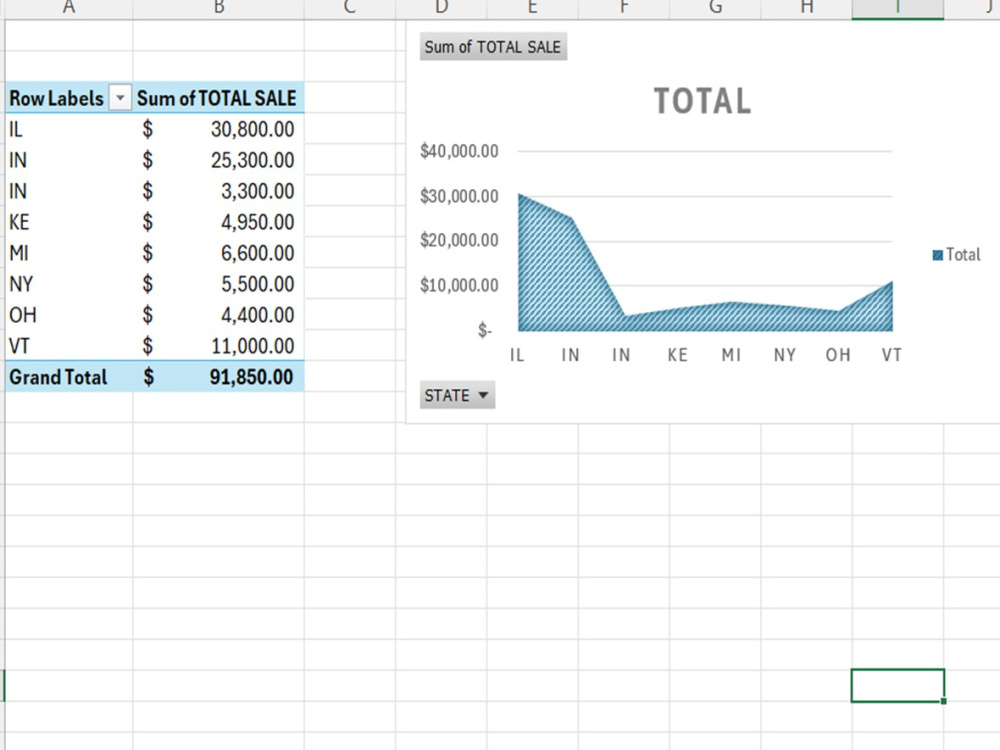
Task: Select the 11,000.00 value cell
Action: pos(218,346)
